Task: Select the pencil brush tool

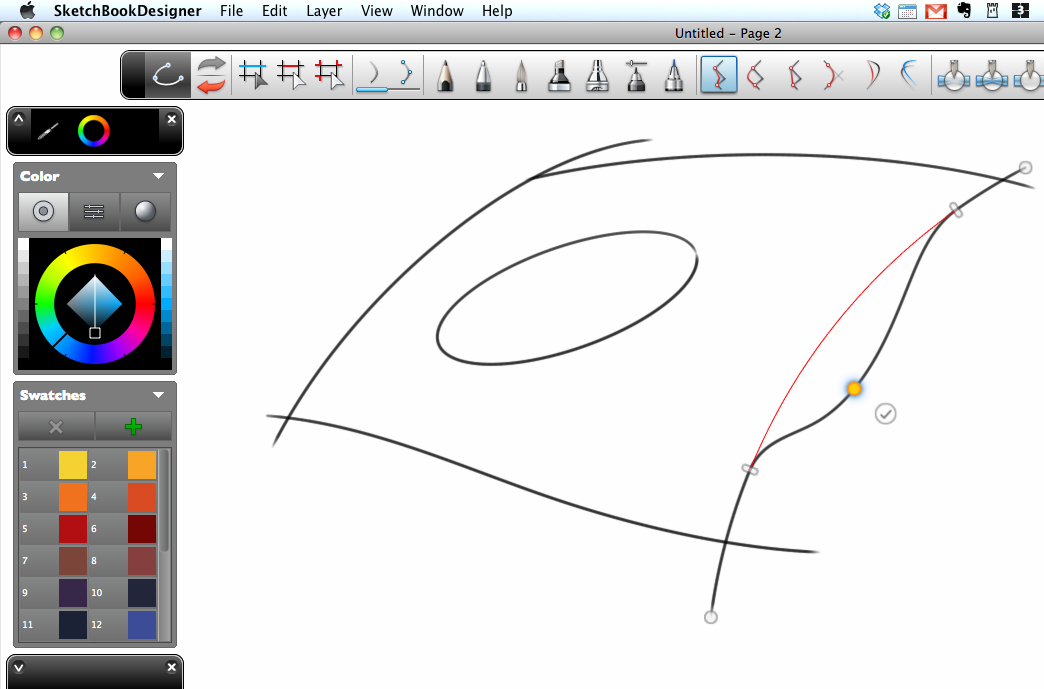Action: coord(446,76)
